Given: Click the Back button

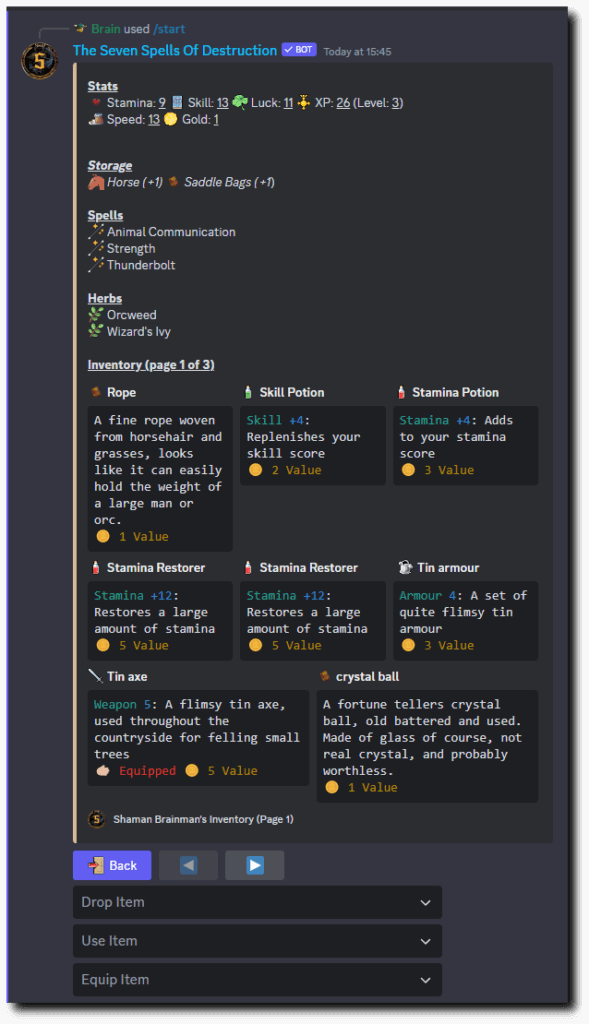Looking at the screenshot, I should click(112, 865).
